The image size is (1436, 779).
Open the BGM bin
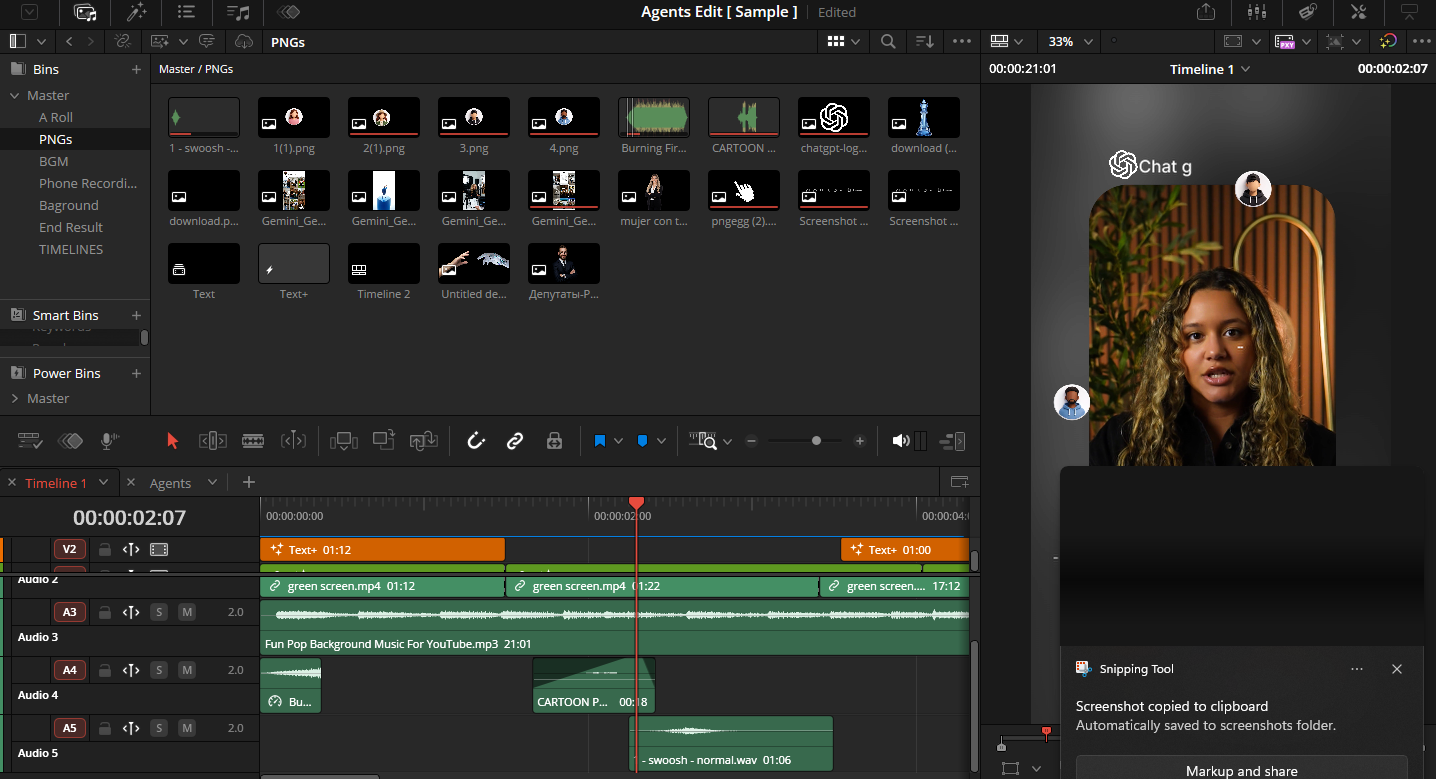(54, 161)
